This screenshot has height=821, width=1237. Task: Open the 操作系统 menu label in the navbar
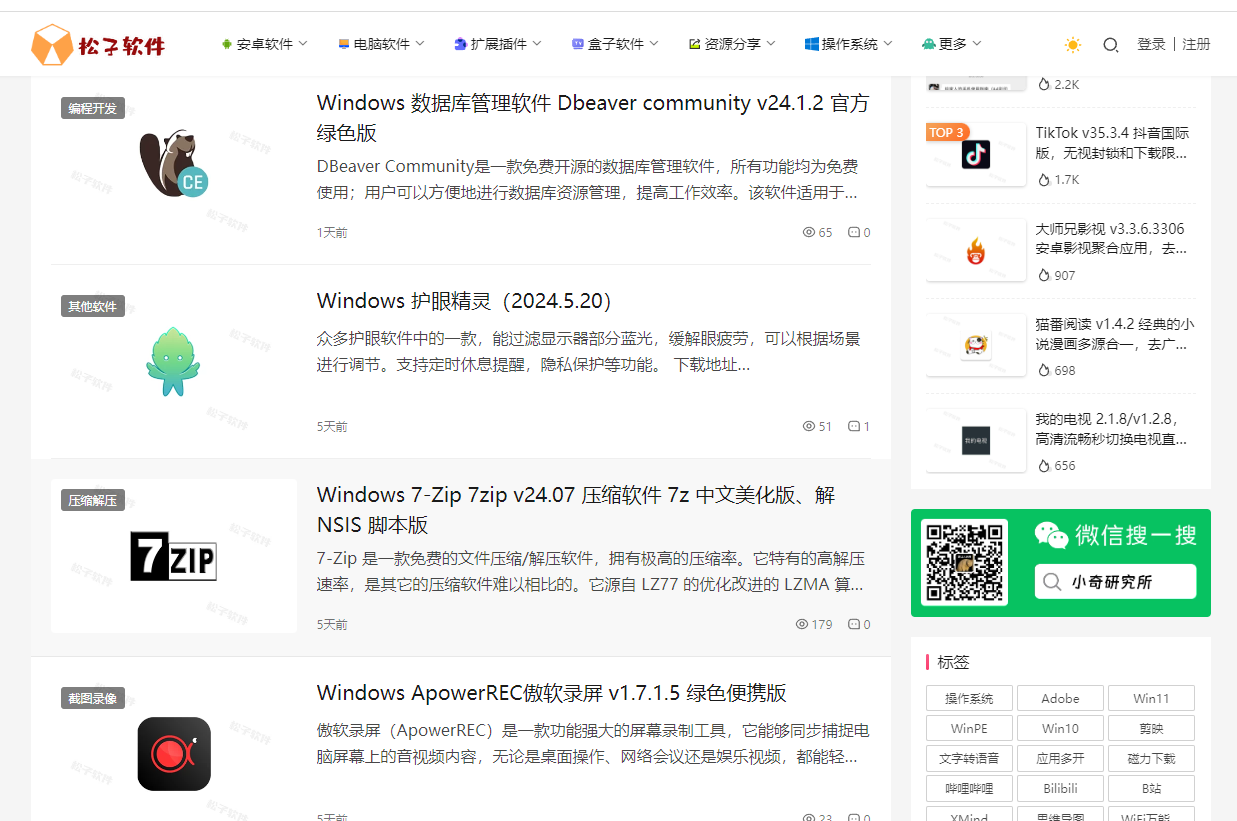[850, 44]
